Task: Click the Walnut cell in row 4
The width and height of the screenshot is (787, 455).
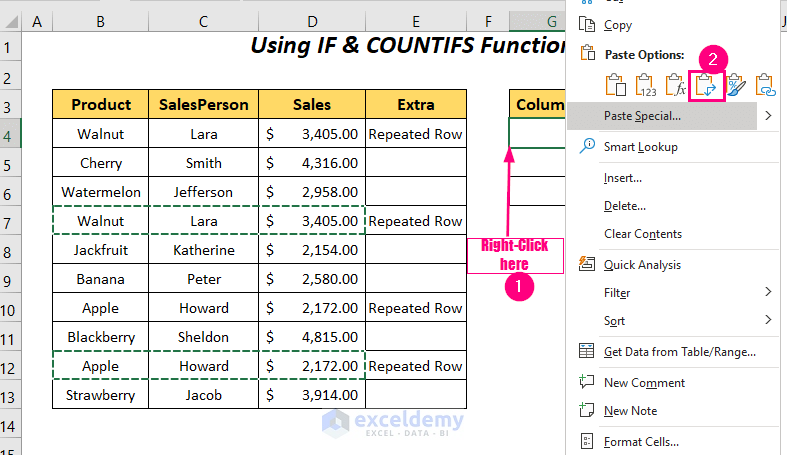Action: pyautogui.click(x=101, y=134)
